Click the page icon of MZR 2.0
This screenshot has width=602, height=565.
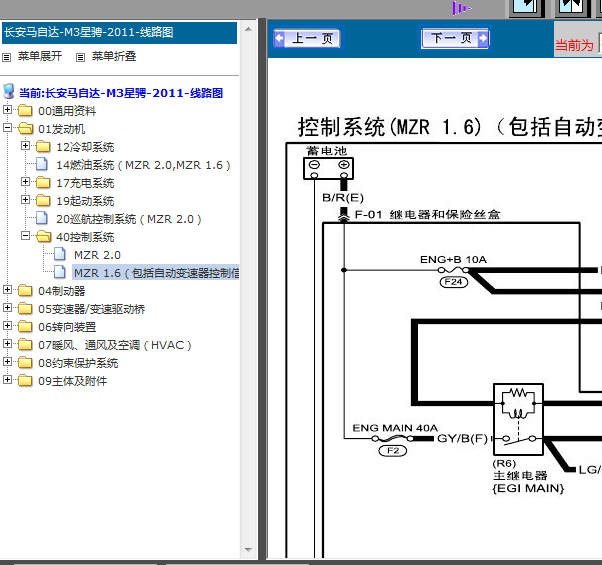60,254
